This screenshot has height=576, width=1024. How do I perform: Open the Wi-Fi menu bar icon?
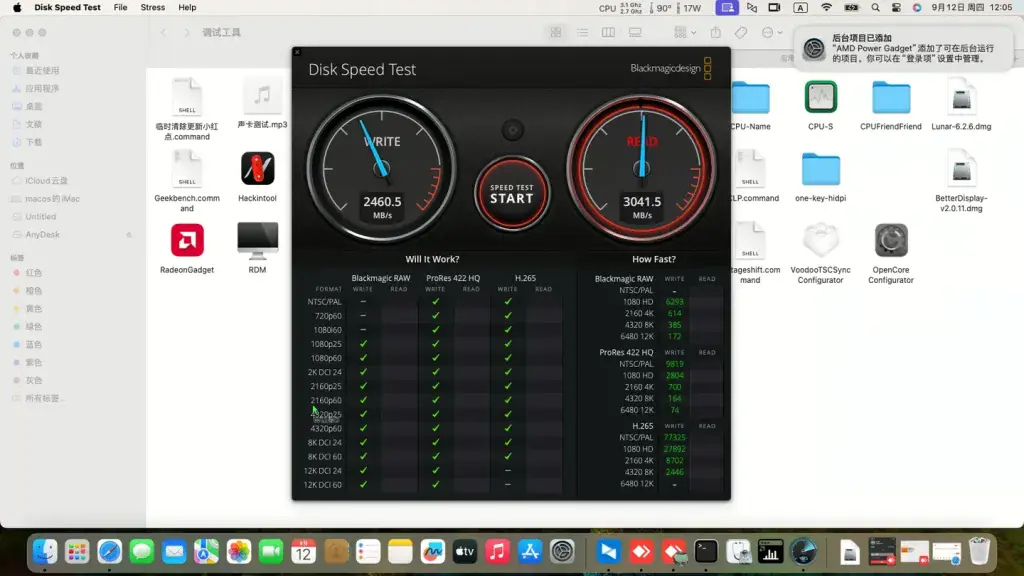[826, 7]
